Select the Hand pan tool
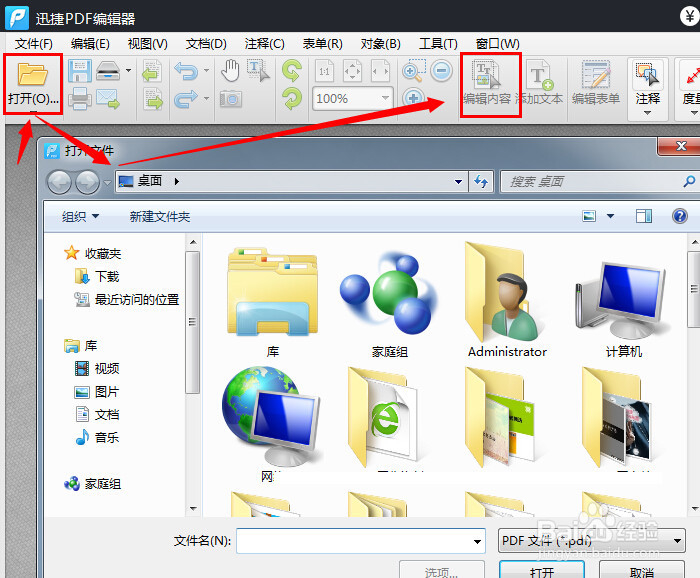 tap(230, 71)
